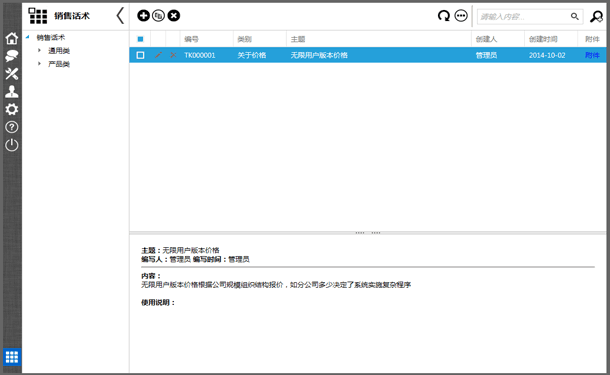The image size is (610, 375).
Task: Open the 附件 link on row TK000001
Action: 592,55
